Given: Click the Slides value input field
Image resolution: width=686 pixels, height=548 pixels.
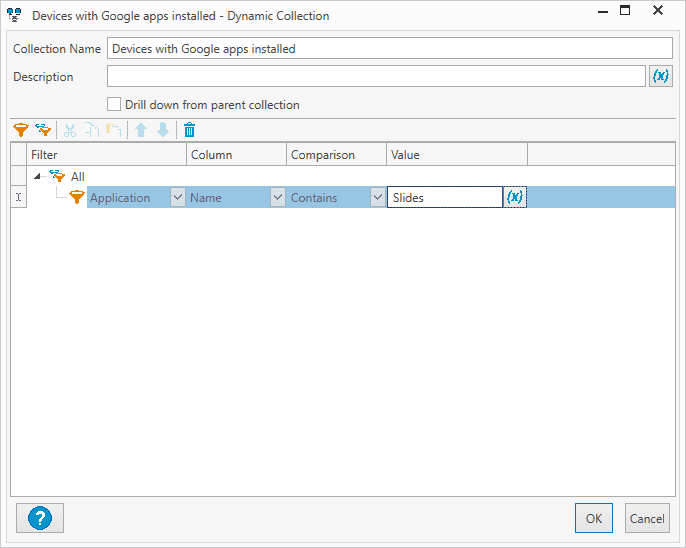Looking at the screenshot, I should [x=445, y=197].
